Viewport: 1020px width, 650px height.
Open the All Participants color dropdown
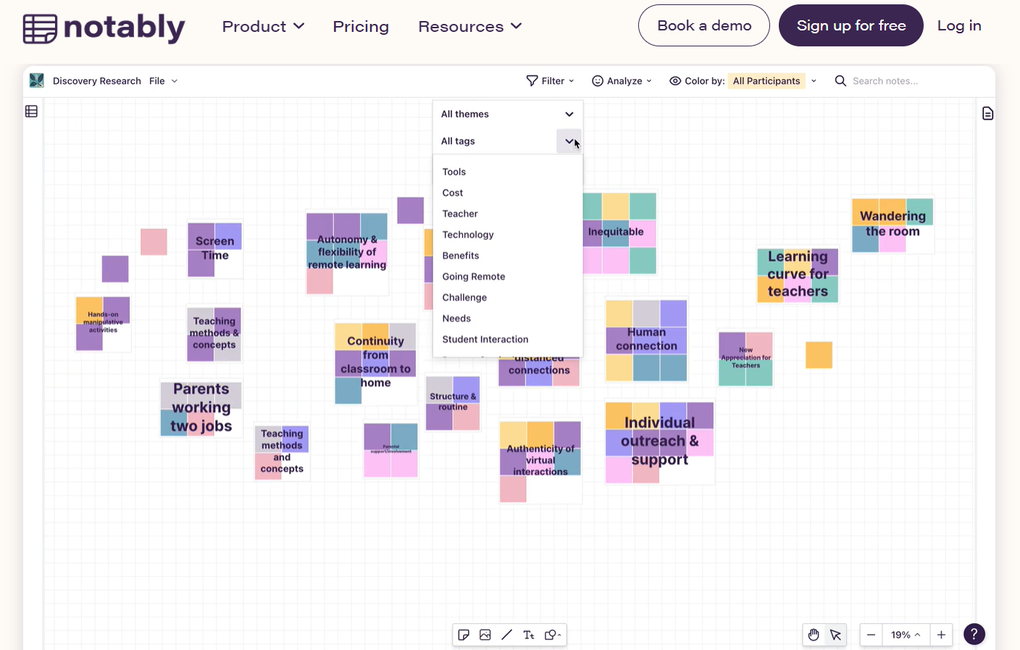[x=767, y=80]
